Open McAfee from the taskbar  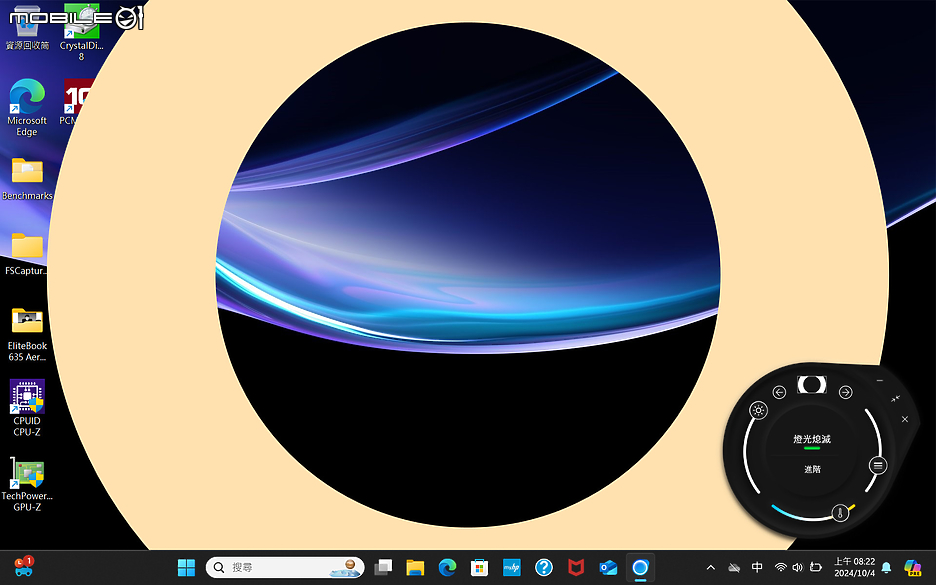(x=576, y=567)
